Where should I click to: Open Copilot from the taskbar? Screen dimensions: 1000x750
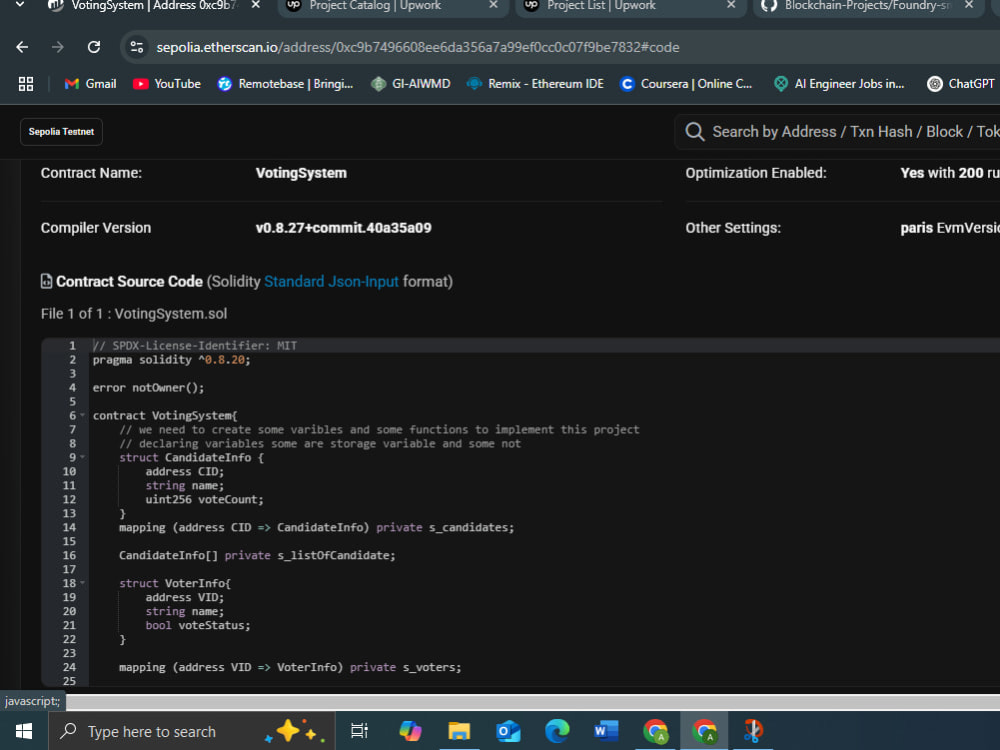point(410,731)
